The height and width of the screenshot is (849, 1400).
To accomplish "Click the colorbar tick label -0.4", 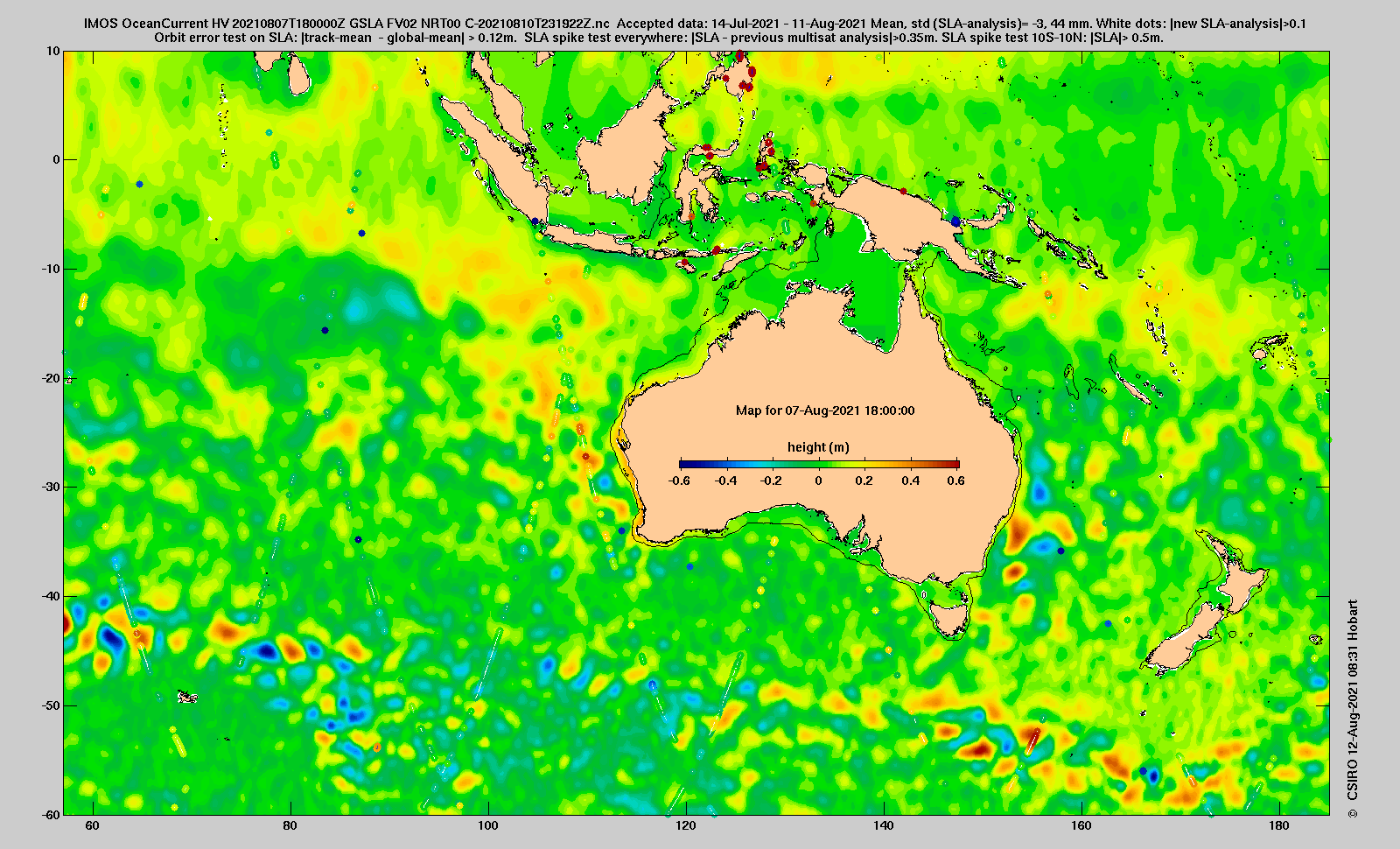I will [725, 481].
